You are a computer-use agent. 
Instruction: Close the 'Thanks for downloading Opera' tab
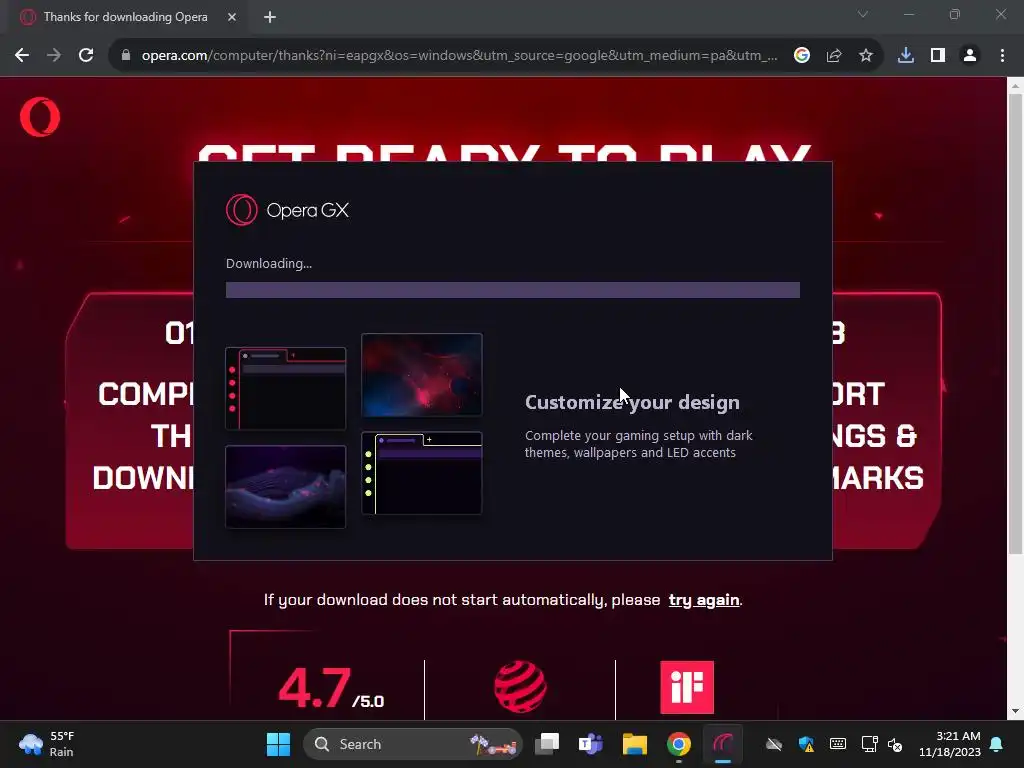[x=232, y=17]
